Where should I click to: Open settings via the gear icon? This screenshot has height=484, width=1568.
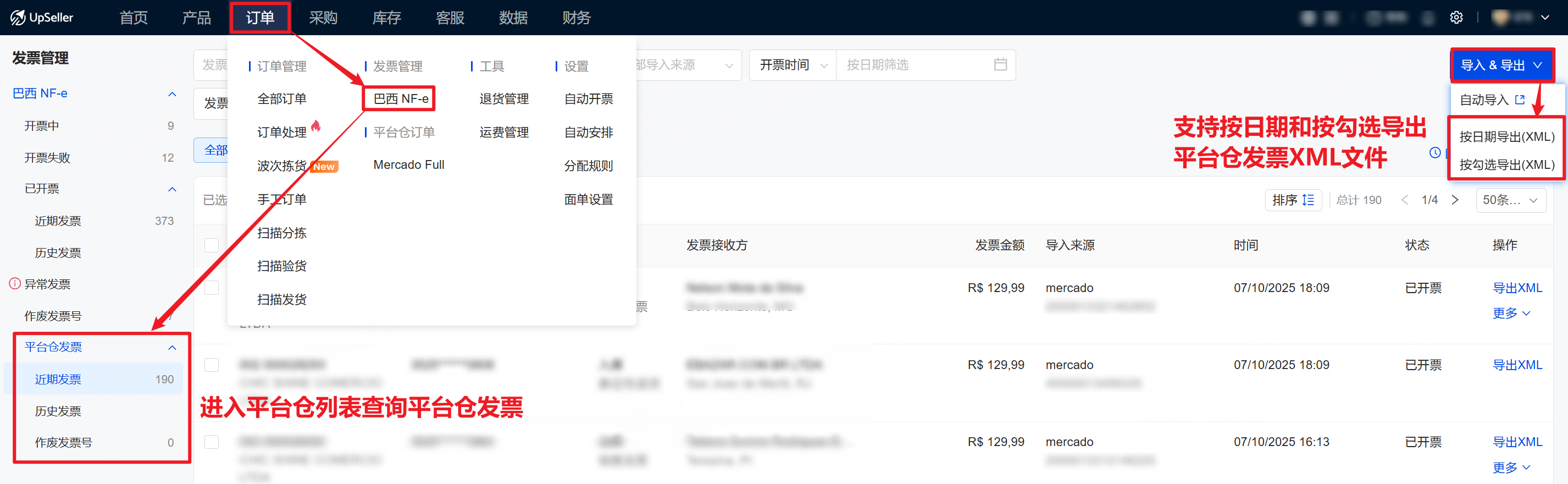[x=1456, y=18]
